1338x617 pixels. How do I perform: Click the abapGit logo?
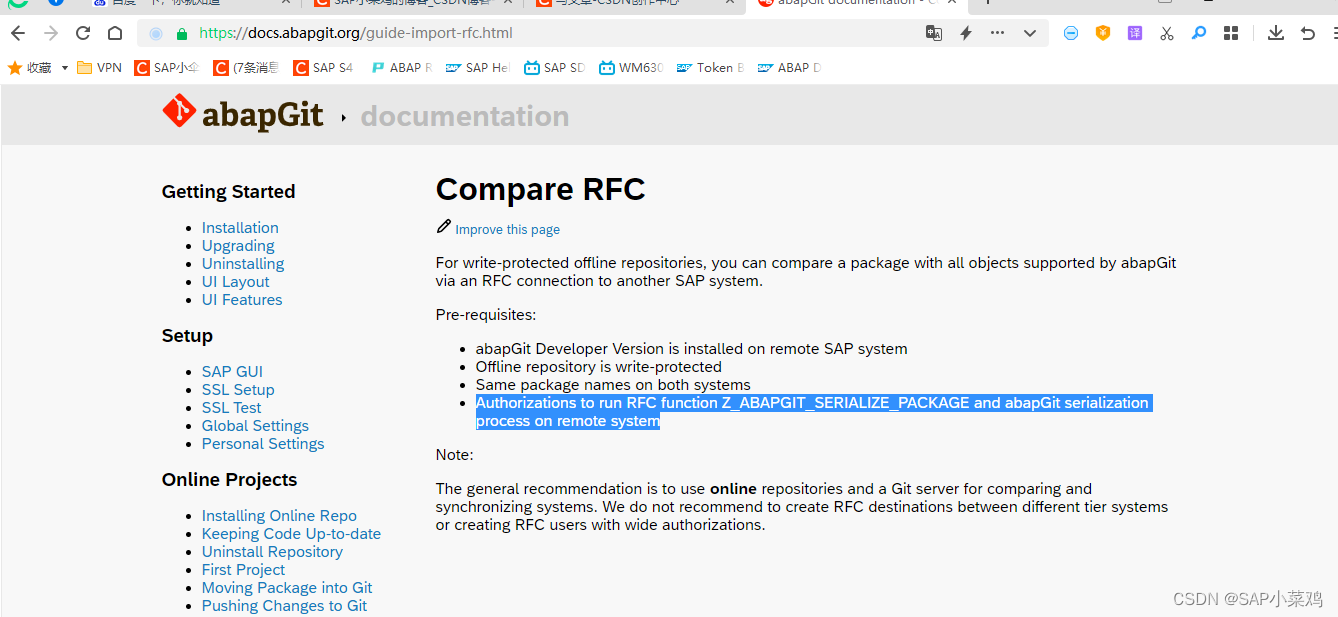pos(243,114)
